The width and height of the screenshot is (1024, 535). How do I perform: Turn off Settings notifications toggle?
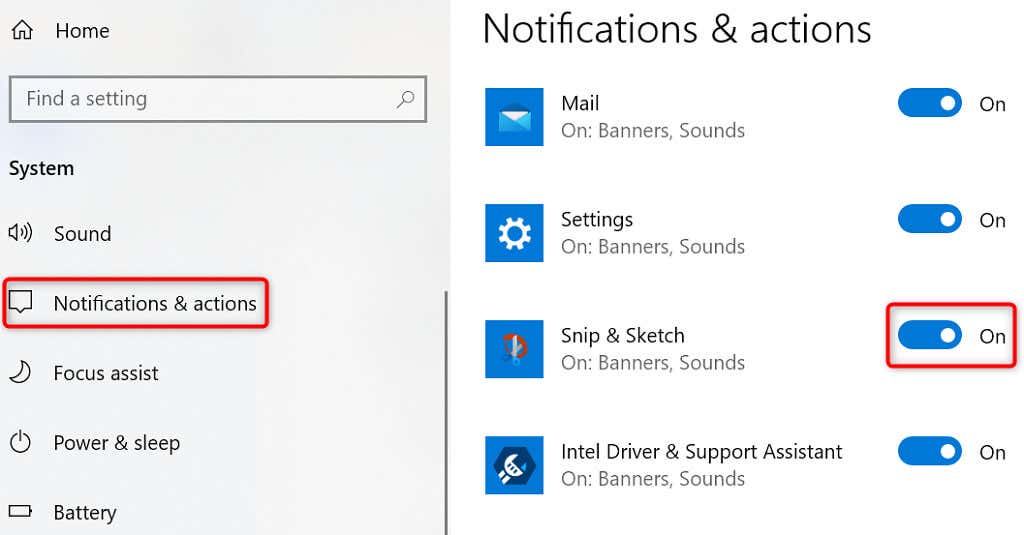pos(929,219)
